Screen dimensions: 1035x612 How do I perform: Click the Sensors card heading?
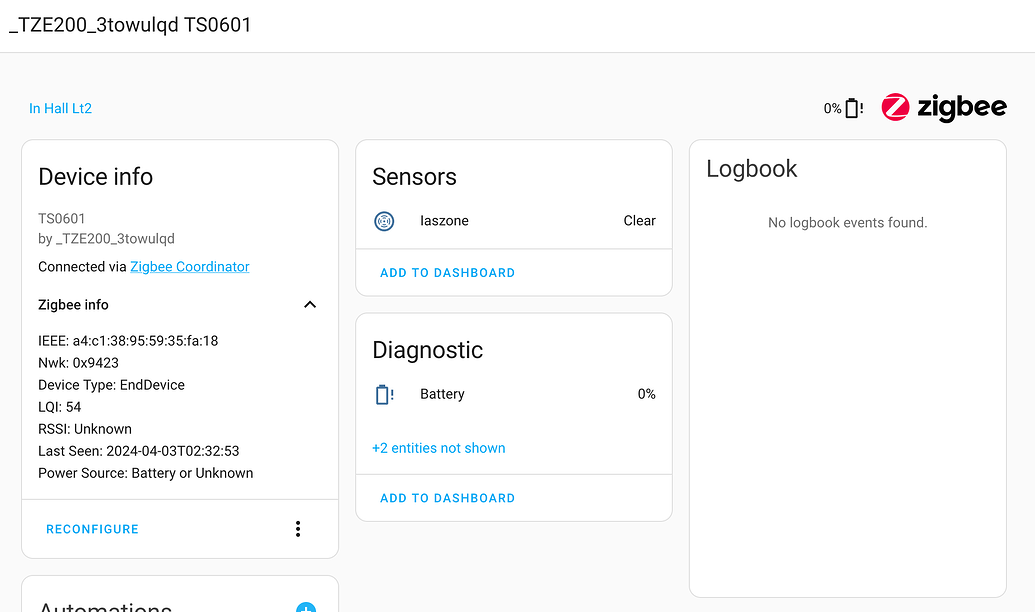click(x=415, y=177)
